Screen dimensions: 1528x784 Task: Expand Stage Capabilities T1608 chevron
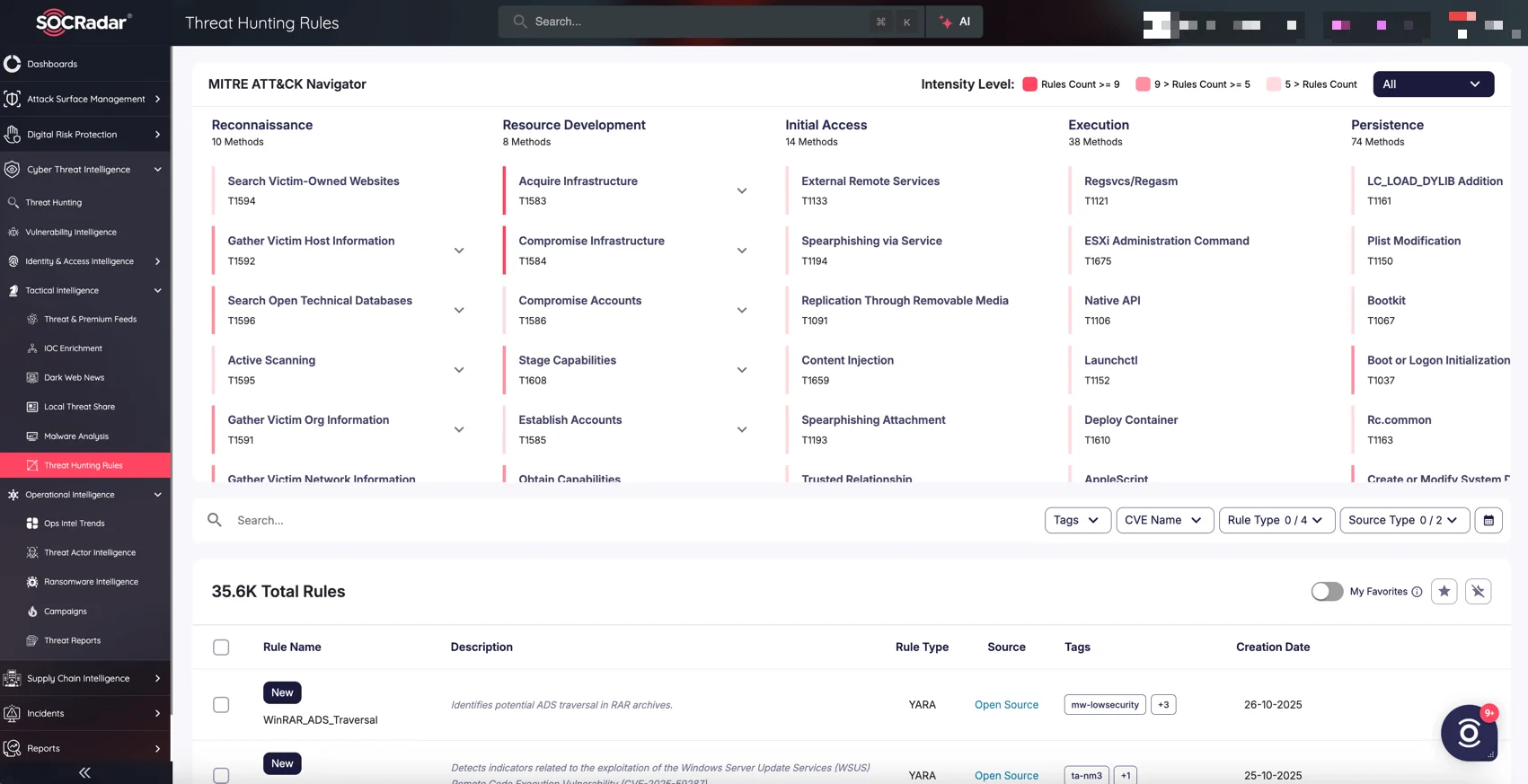[742, 370]
